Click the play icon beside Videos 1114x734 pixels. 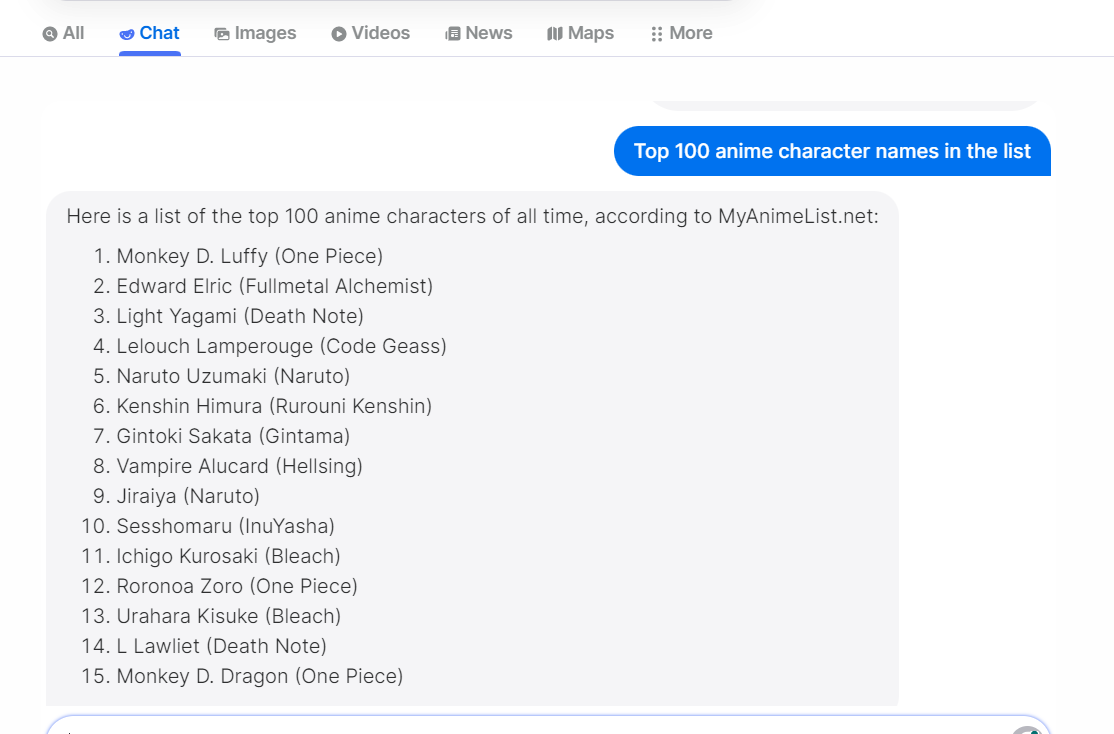[339, 34]
